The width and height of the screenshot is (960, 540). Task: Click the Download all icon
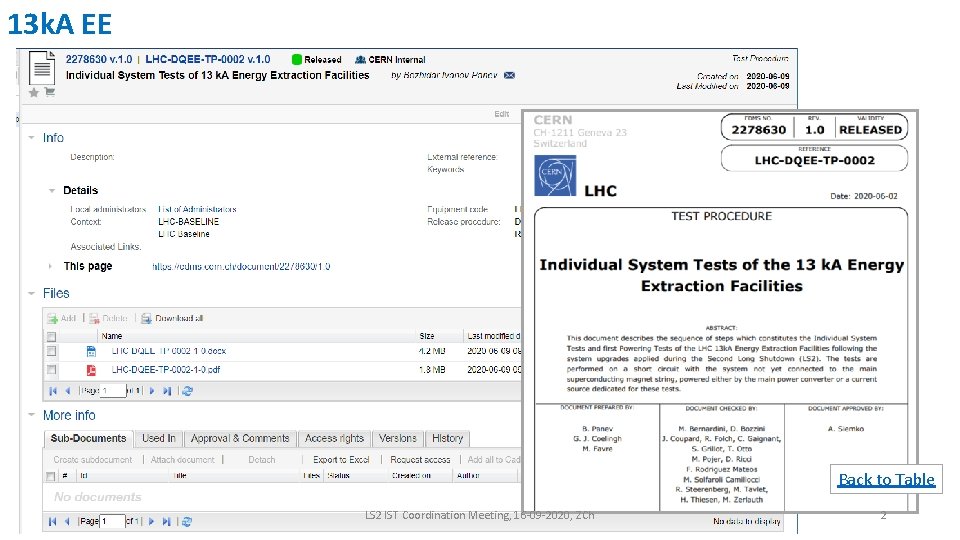coord(146,318)
